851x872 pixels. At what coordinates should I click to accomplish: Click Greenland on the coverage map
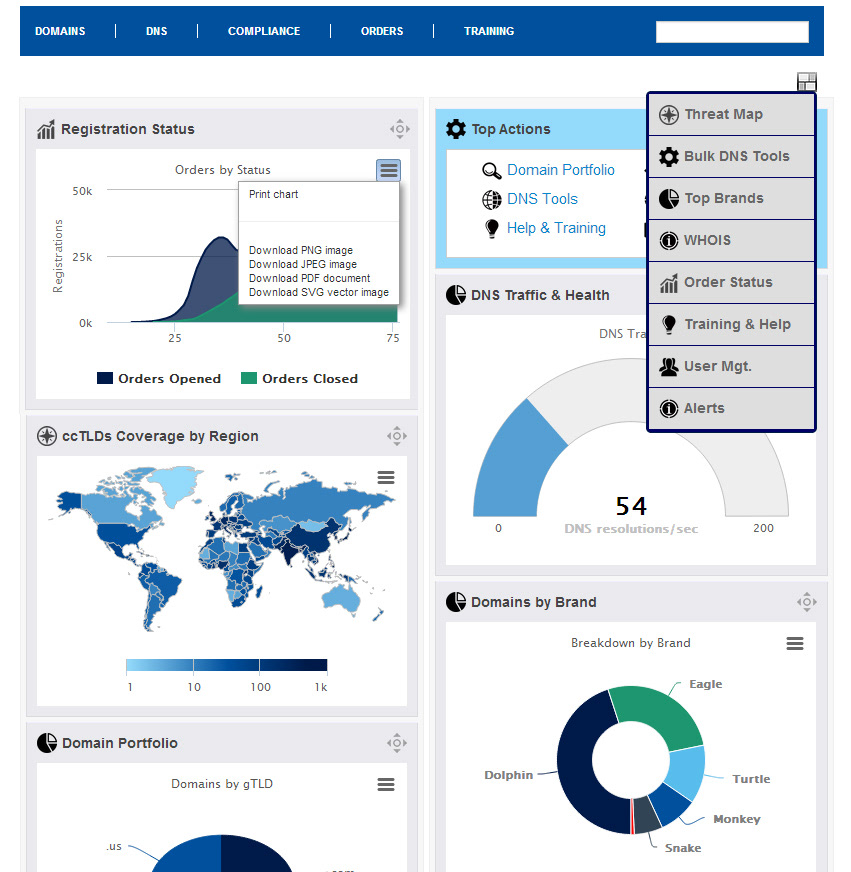click(177, 484)
